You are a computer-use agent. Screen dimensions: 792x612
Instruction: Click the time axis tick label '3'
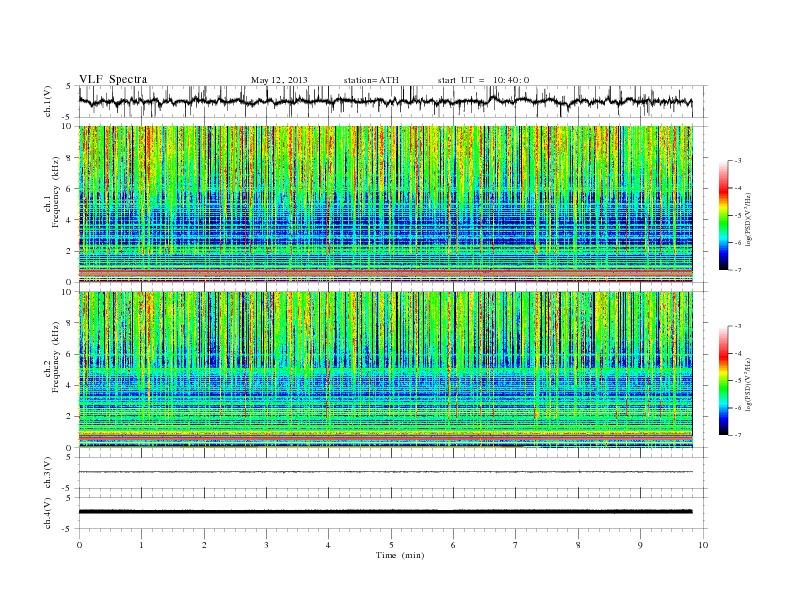point(266,545)
